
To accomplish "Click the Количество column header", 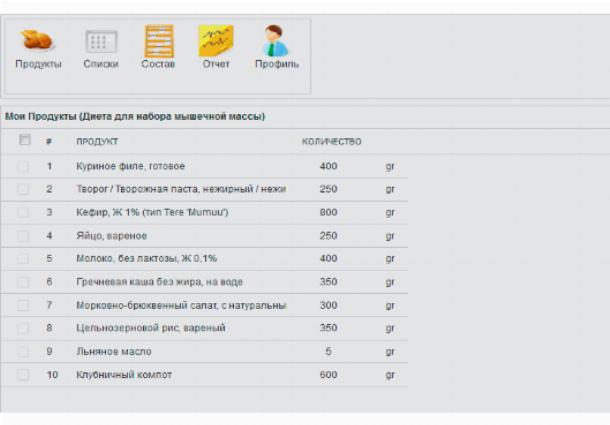I will tap(331, 141).
